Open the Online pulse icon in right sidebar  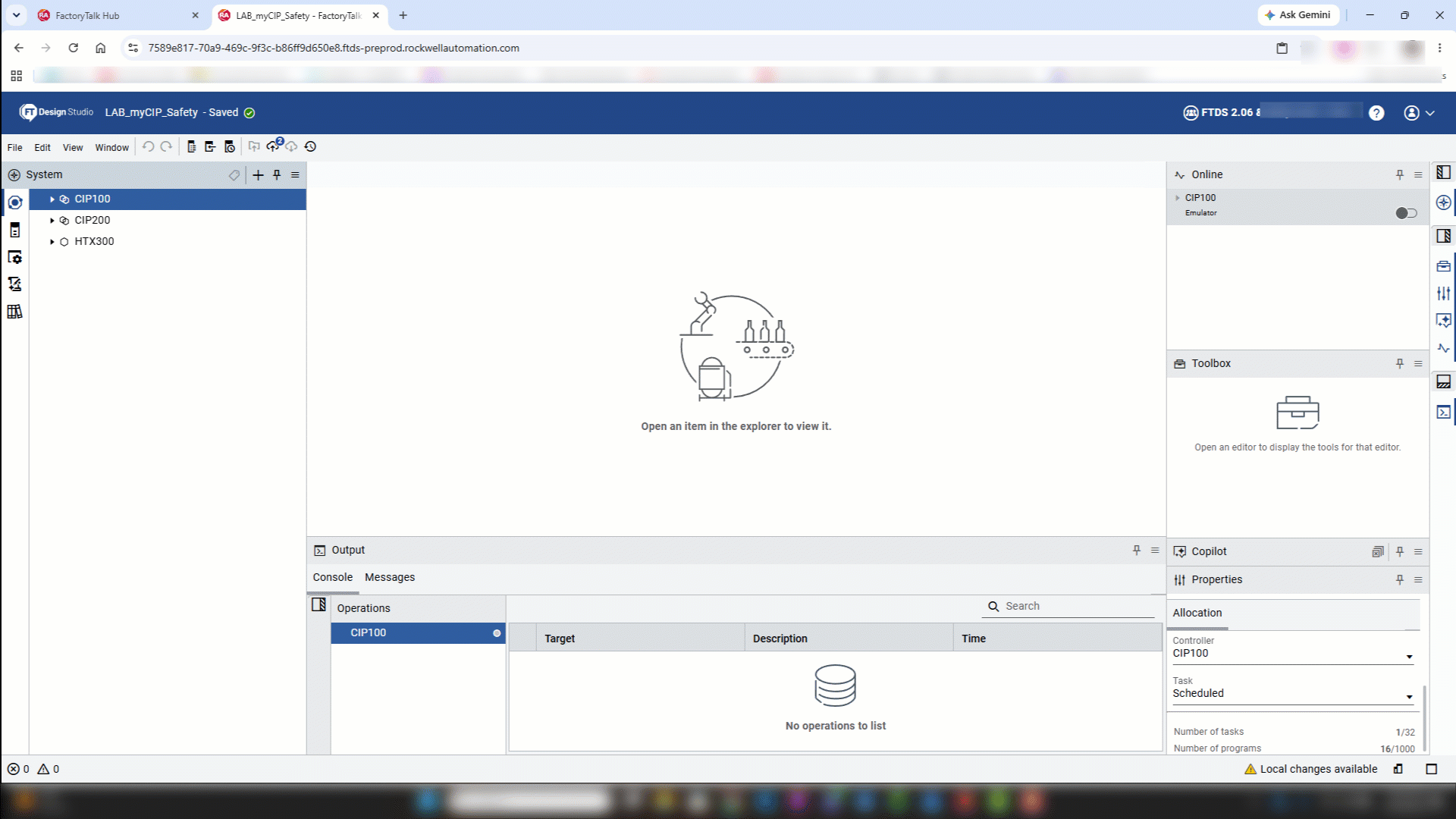point(1444,348)
